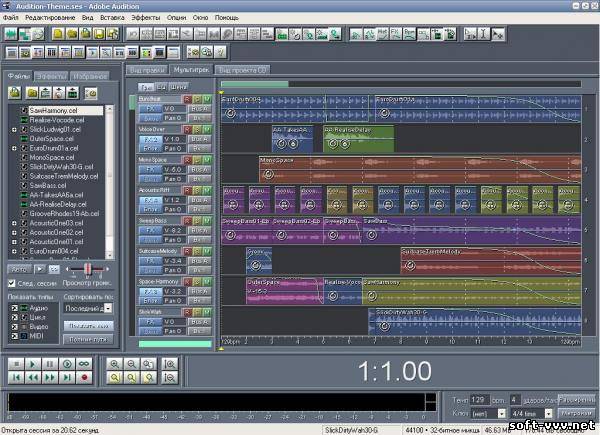This screenshot has height=435, width=600.
Task: Start playback with the Play button
Action: (33, 364)
